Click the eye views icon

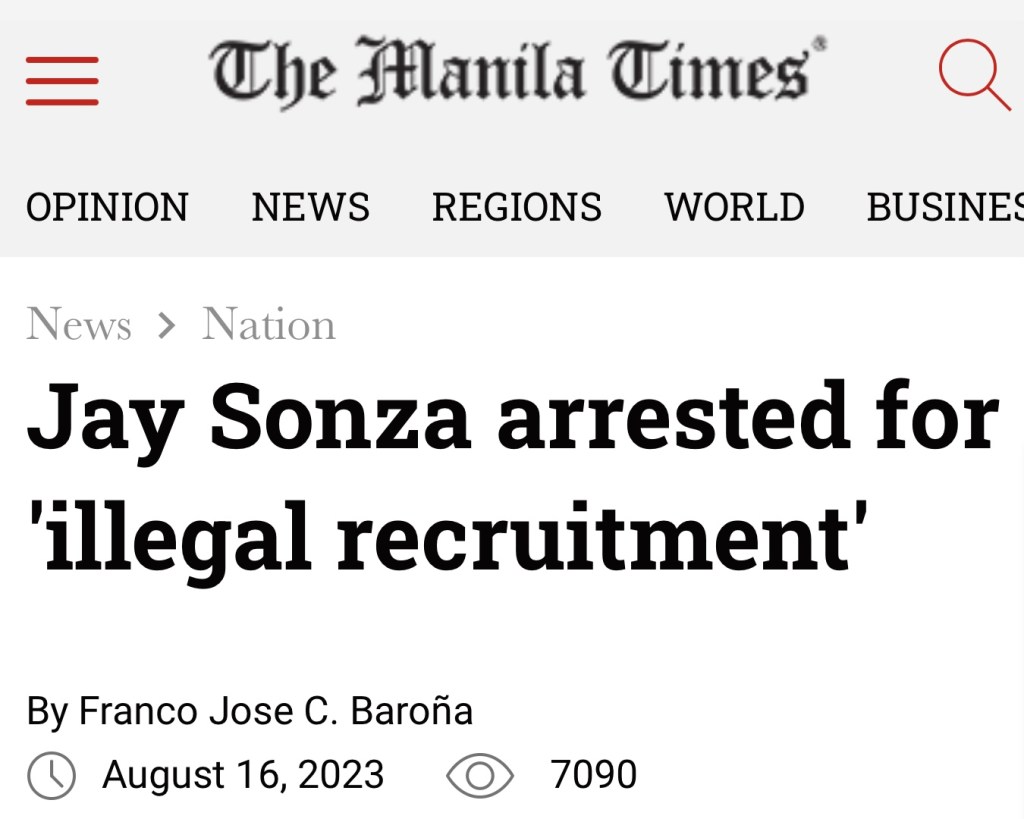[x=480, y=776]
